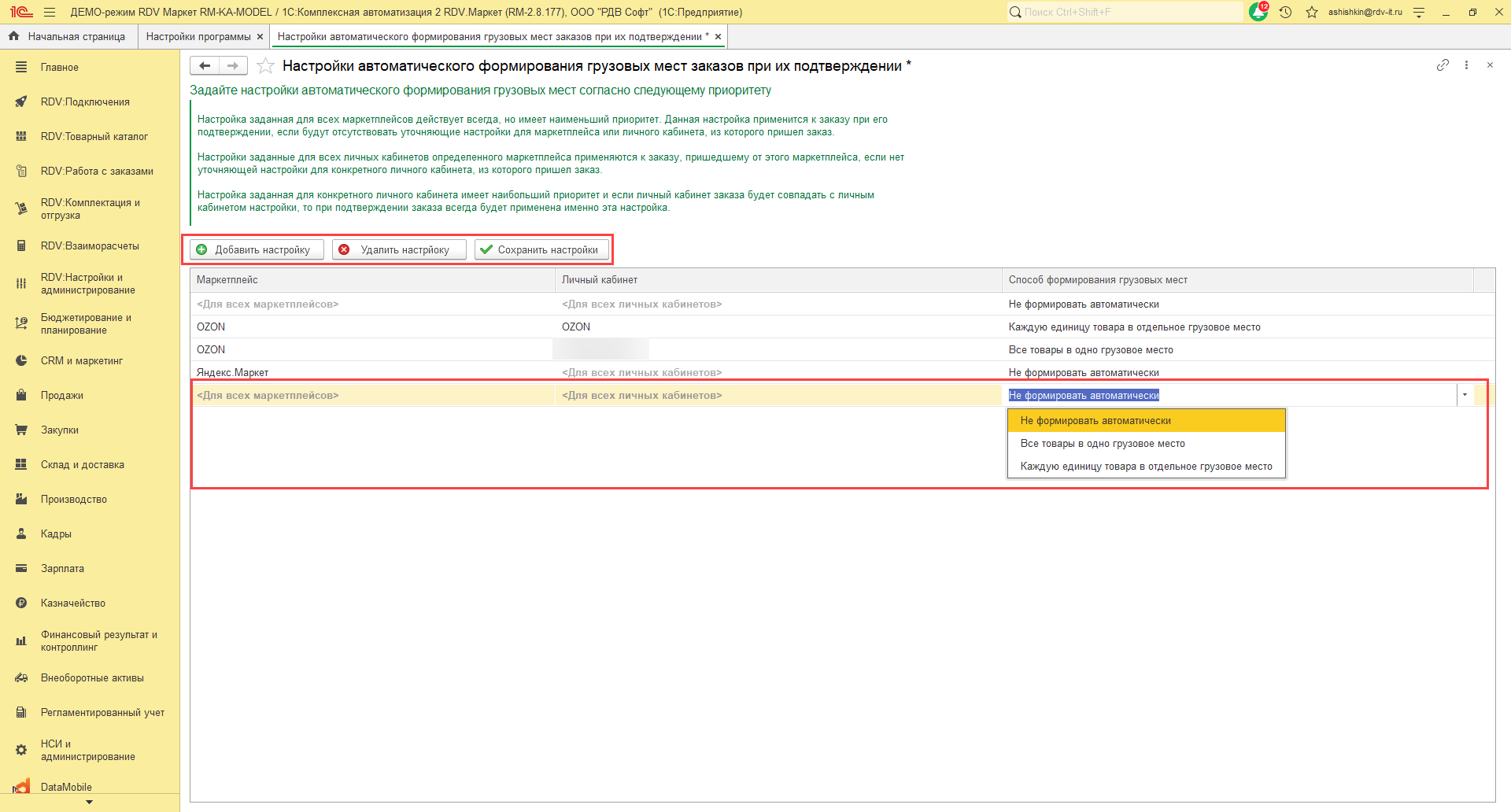Open 'RDV:Работа с заказами' sidebar section
1511x812 pixels.
(97, 171)
